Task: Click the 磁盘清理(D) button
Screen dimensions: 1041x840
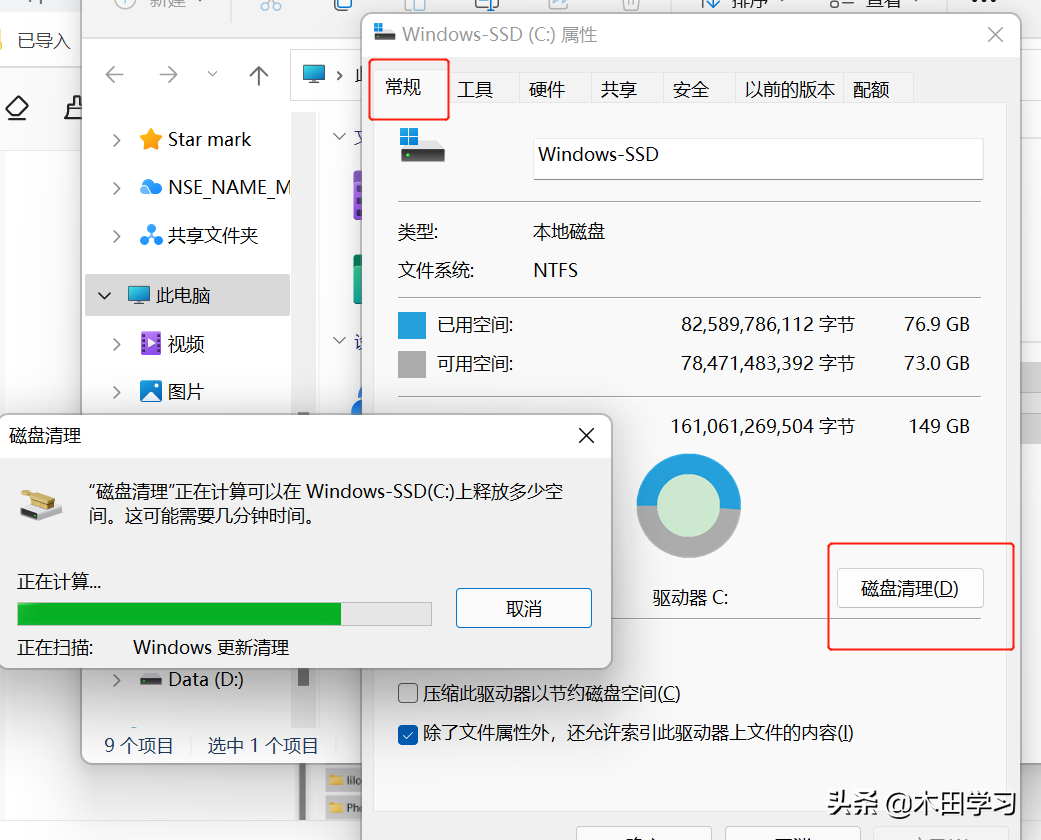Action: [x=910, y=588]
